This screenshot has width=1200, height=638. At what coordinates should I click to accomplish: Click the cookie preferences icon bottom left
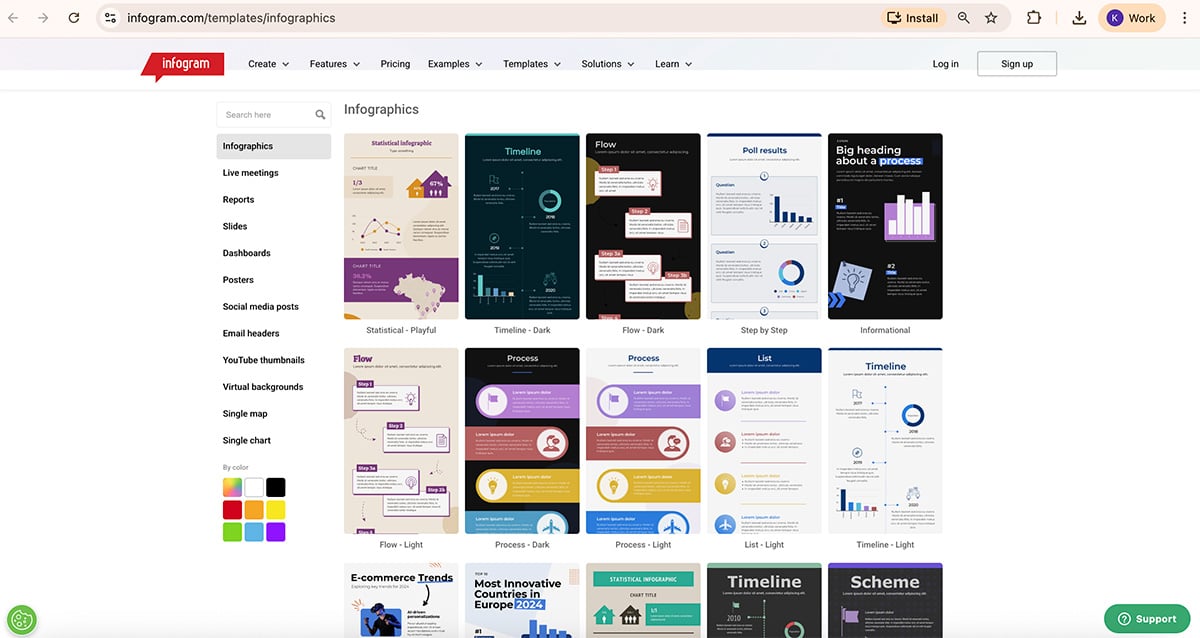coord(22,619)
